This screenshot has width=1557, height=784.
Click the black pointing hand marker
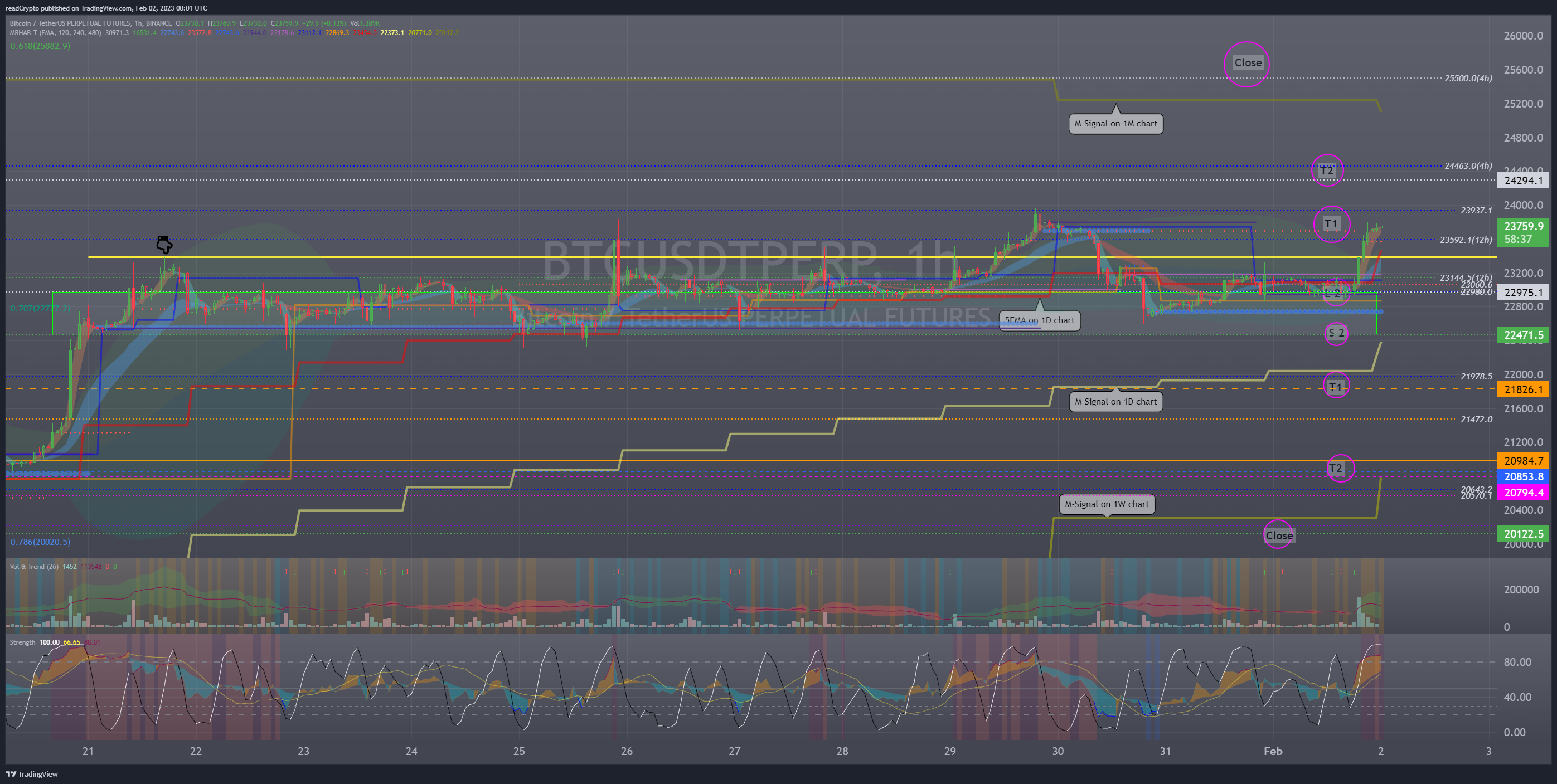(164, 244)
